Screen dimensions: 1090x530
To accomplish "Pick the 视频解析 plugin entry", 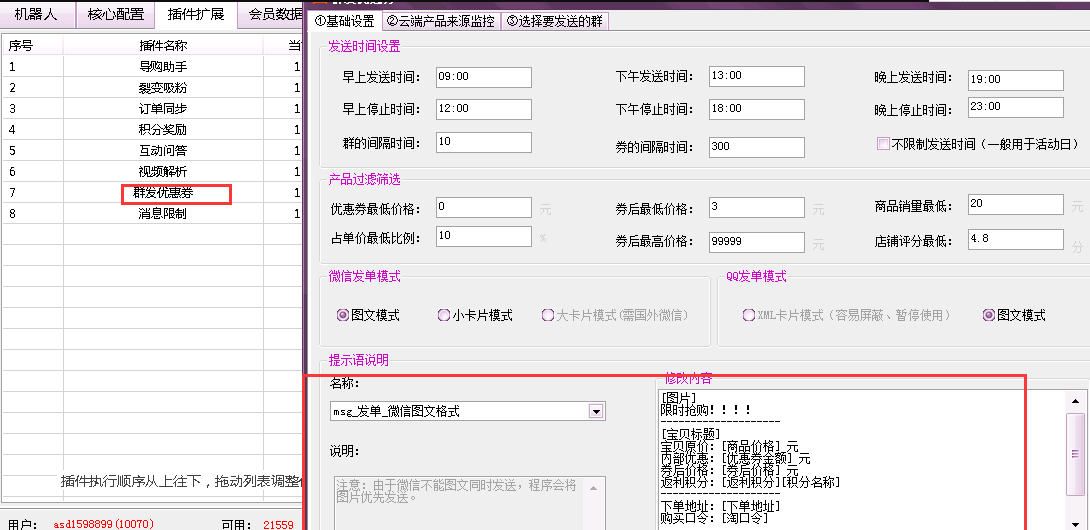I will click(162, 172).
